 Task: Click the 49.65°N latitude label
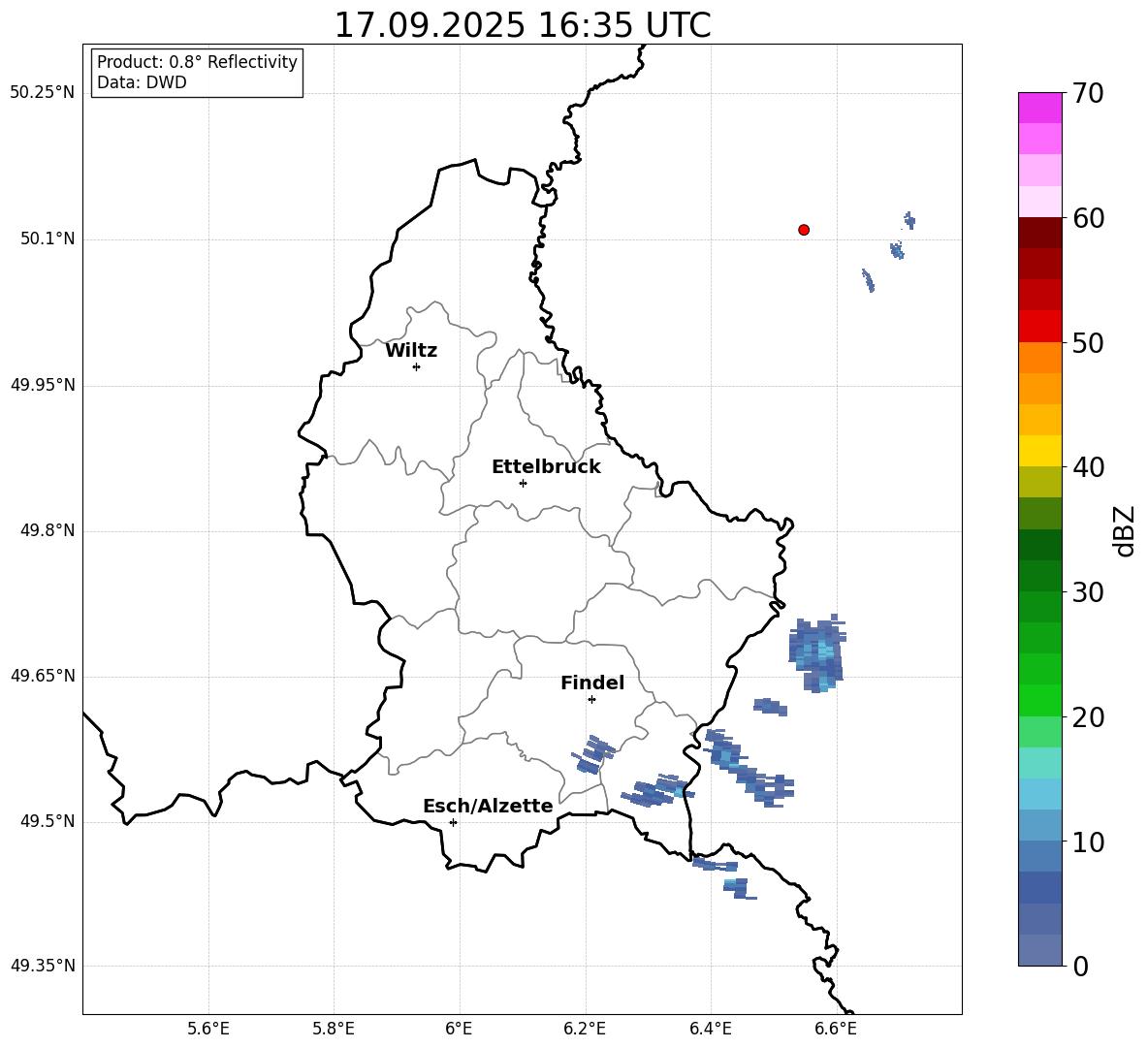(x=43, y=675)
